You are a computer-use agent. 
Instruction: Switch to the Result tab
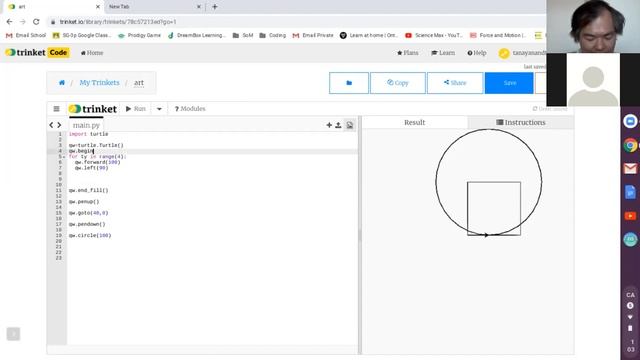(x=414, y=122)
